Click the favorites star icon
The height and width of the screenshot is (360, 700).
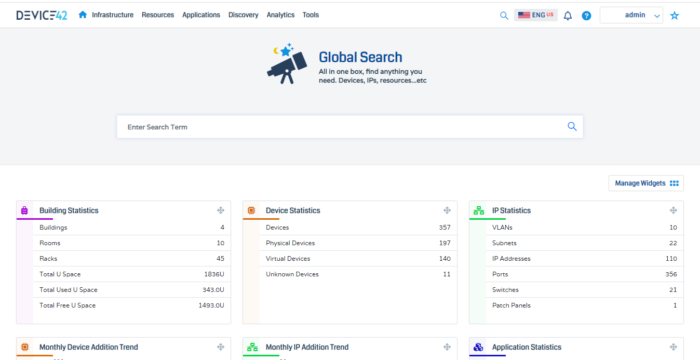click(675, 16)
